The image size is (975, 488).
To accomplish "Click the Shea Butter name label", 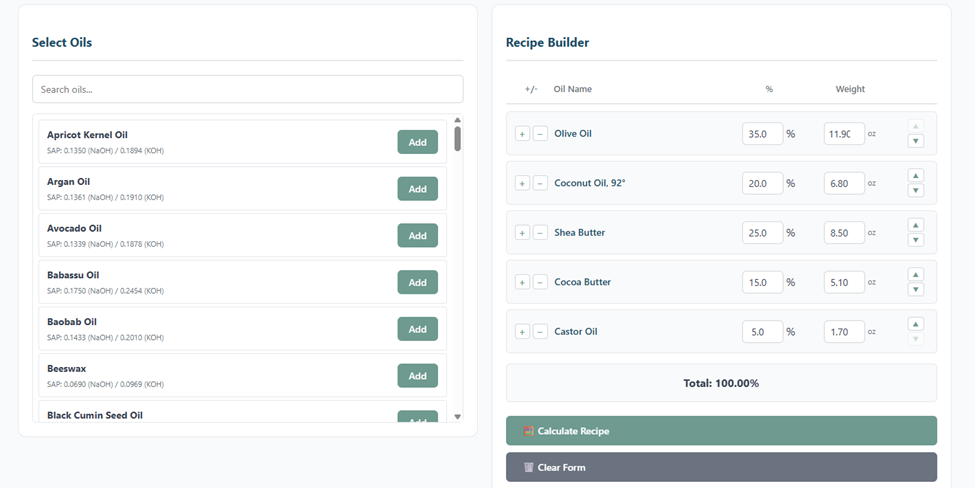I will 580,232.
